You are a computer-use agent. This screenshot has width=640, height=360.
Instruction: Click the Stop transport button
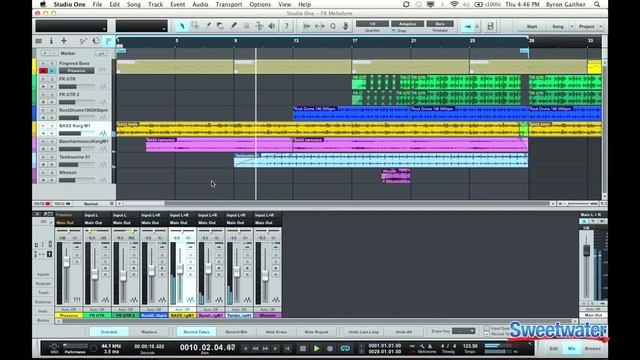(x=302, y=348)
